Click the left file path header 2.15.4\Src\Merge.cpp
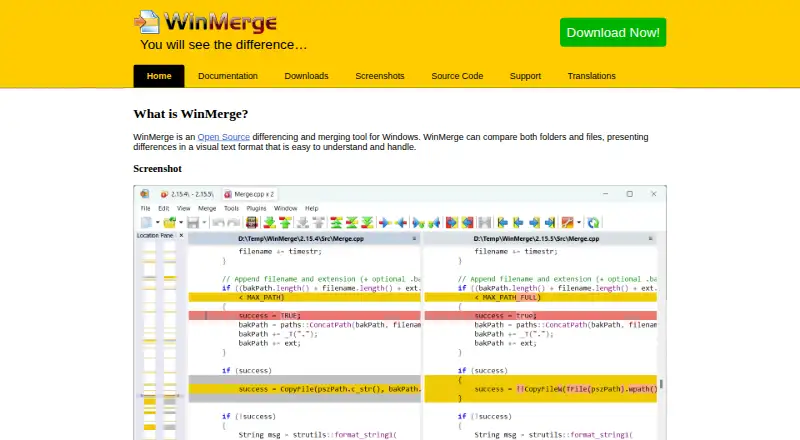The width and height of the screenshot is (800, 440). (x=301, y=238)
